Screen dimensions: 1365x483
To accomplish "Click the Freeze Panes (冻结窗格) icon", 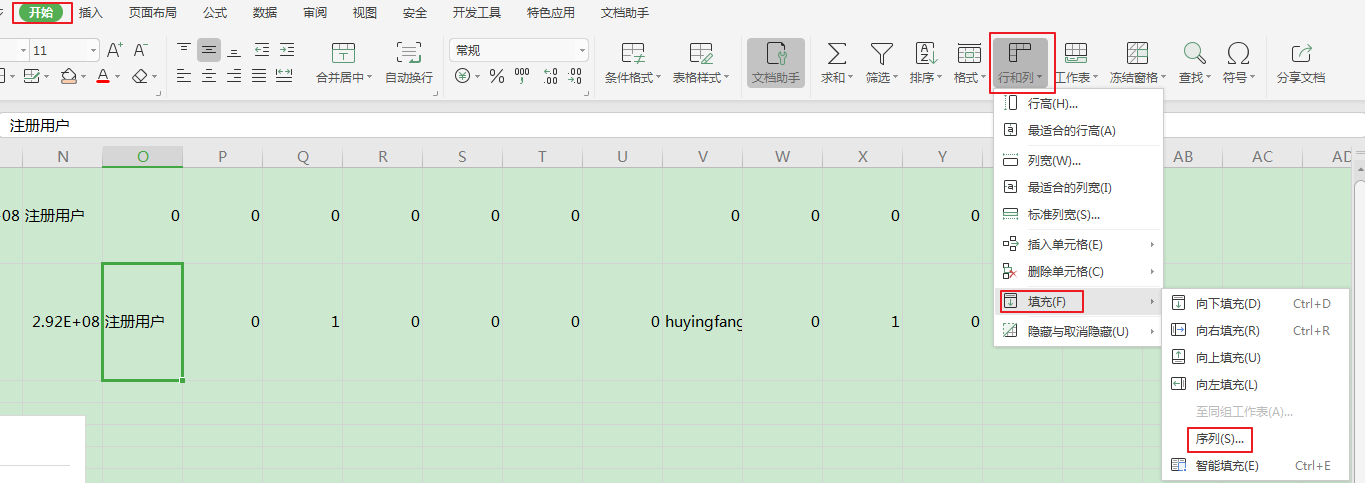I will pyautogui.click(x=1137, y=54).
